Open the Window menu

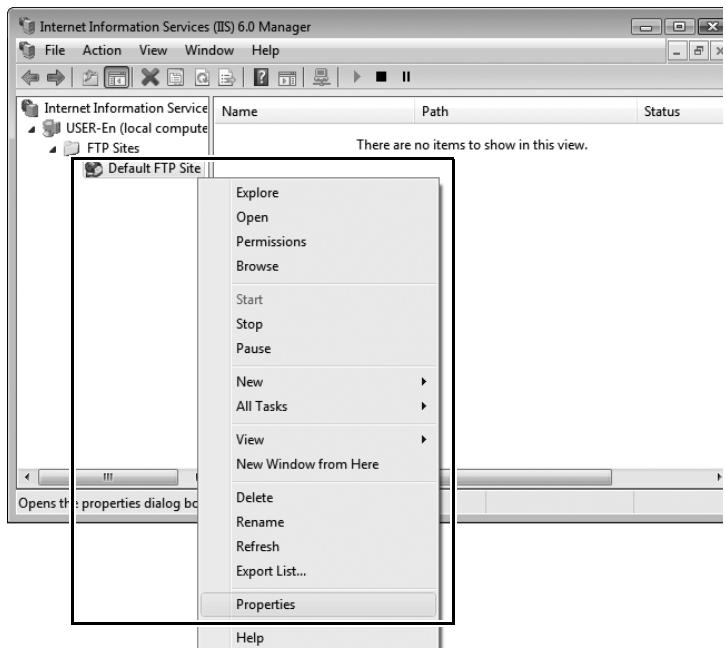tap(209, 50)
